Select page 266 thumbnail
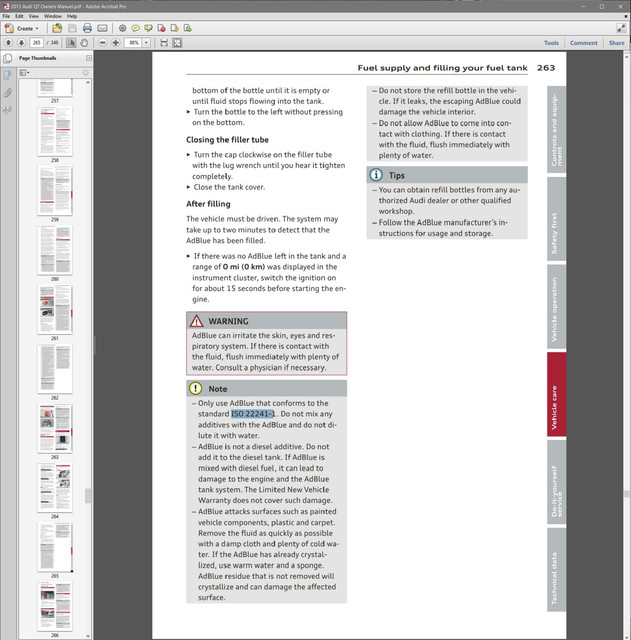631x640 pixels. point(55,606)
